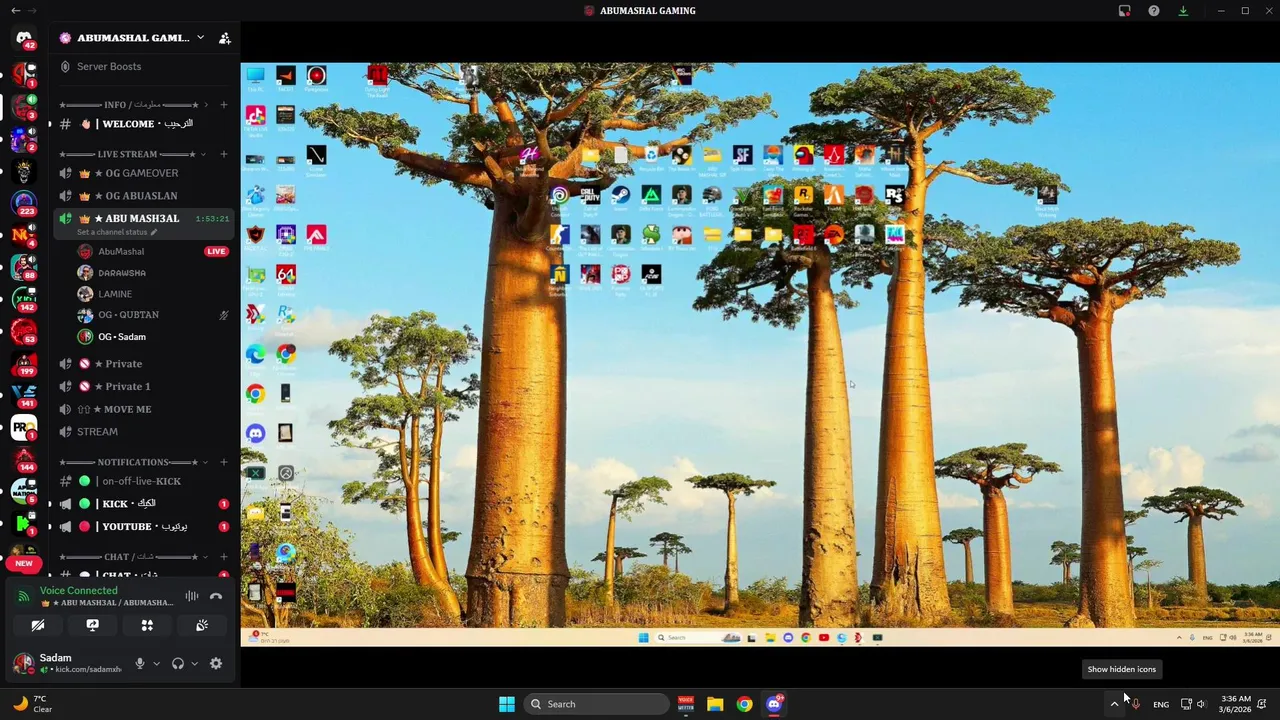Open the KICK announcement channel
1280x720 pixels.
pos(144,504)
